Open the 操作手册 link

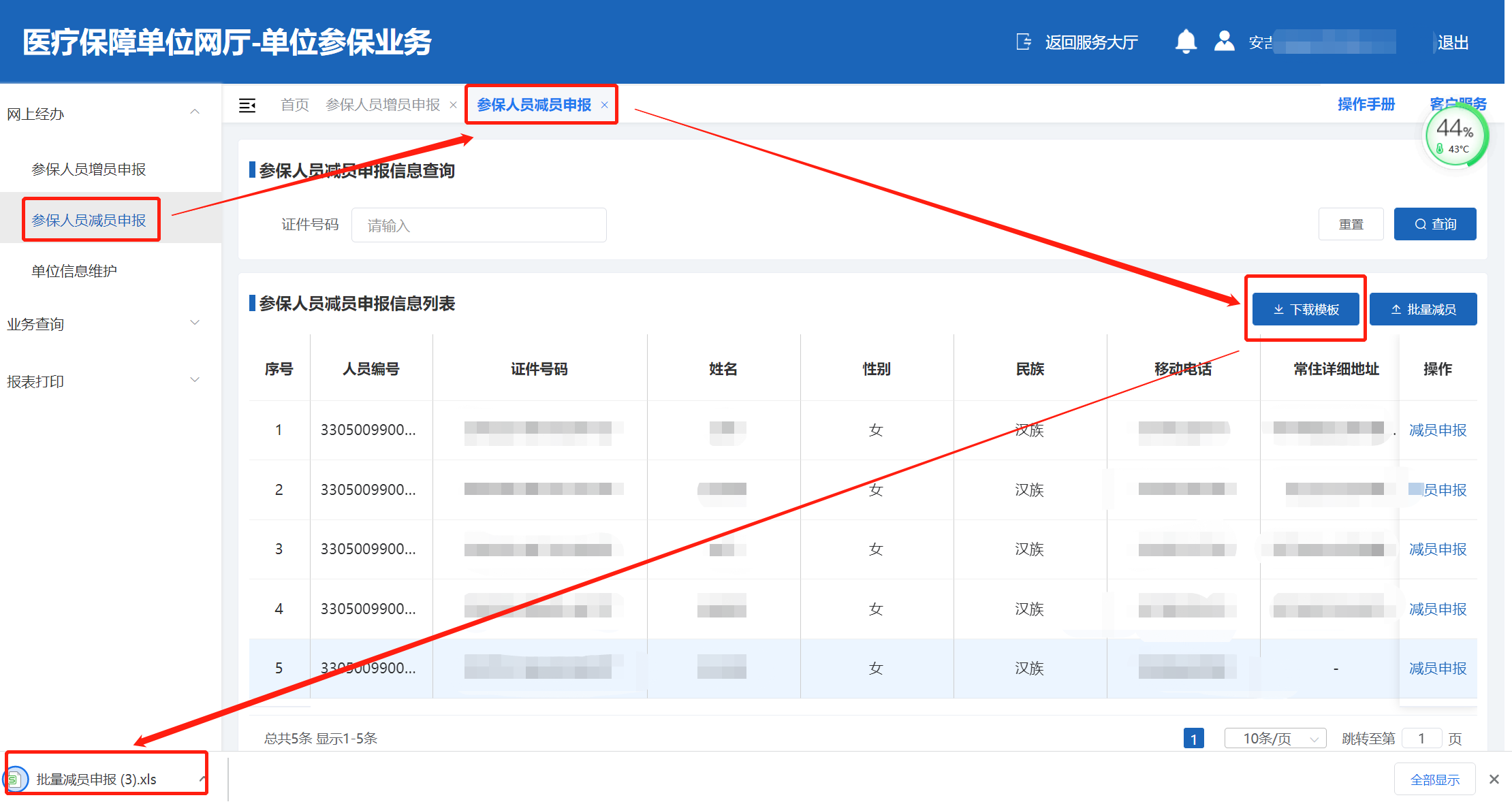click(x=1366, y=104)
